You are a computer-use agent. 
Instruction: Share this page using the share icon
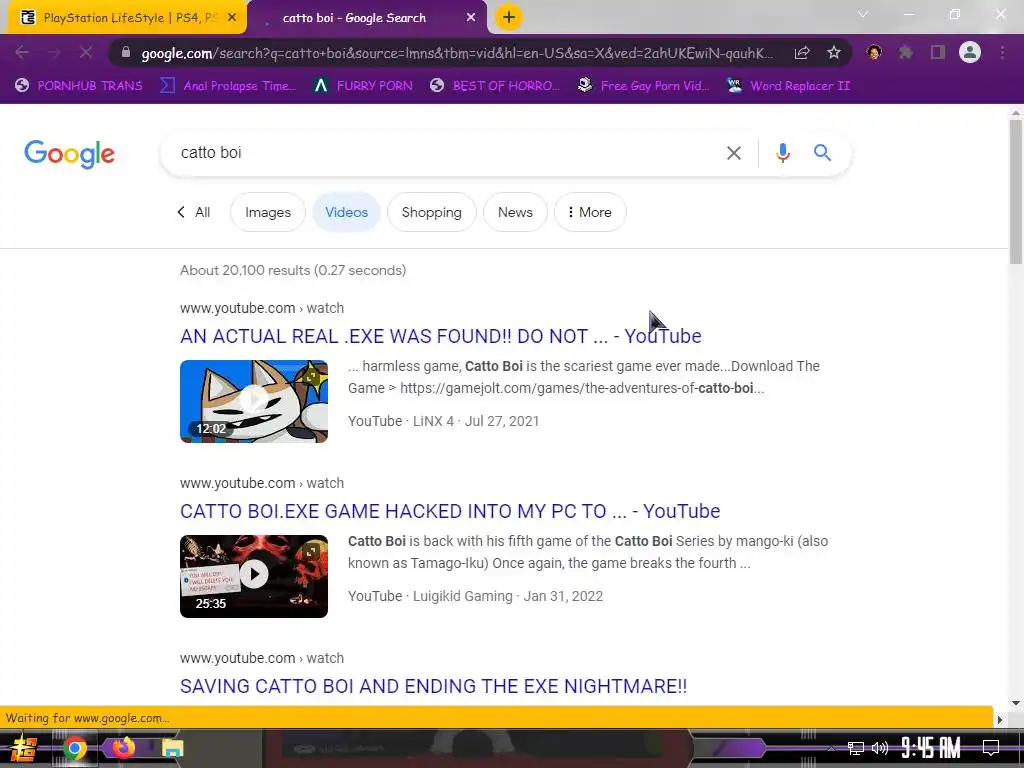[802, 53]
